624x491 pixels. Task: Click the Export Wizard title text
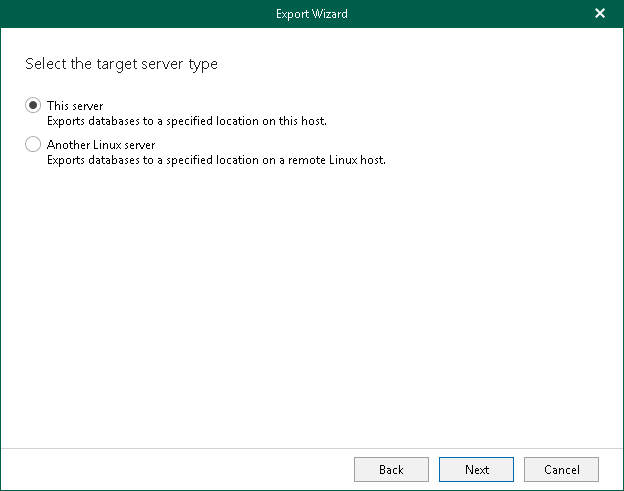312,14
